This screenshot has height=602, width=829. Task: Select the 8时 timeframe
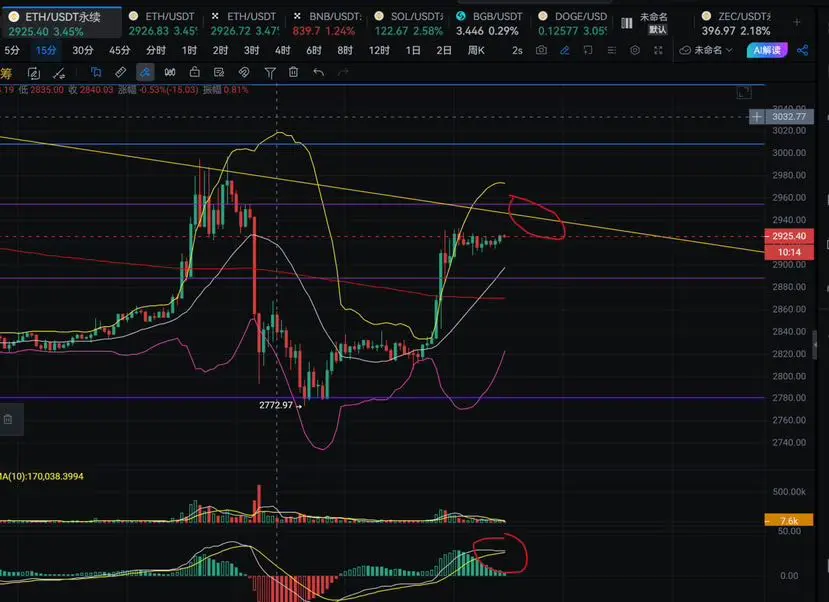tap(345, 50)
